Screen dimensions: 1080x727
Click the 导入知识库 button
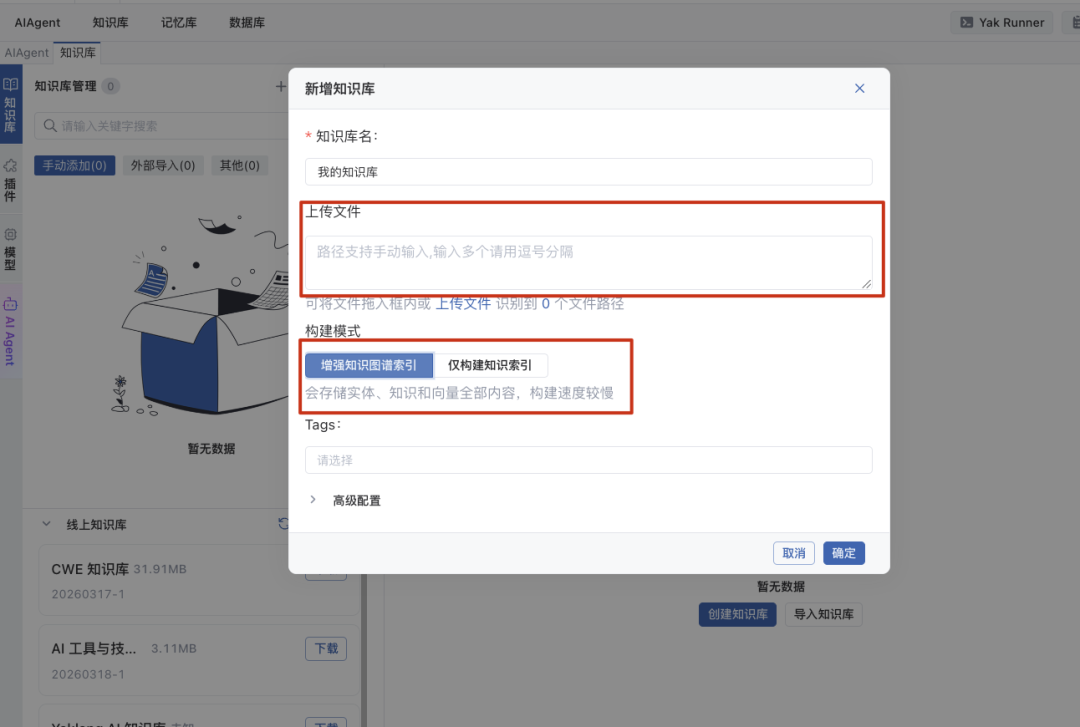coord(823,614)
